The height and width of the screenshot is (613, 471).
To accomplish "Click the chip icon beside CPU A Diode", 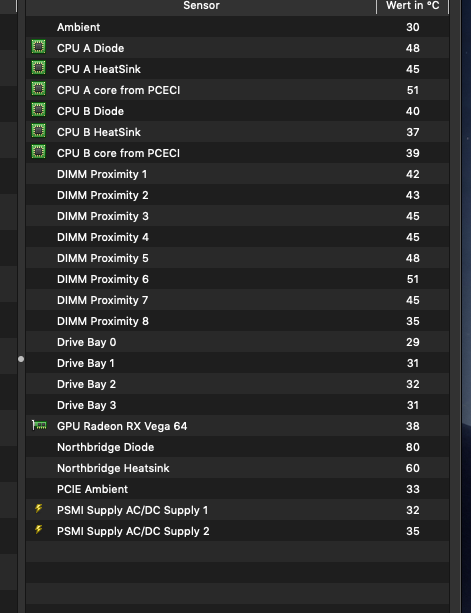I will tap(38, 47).
